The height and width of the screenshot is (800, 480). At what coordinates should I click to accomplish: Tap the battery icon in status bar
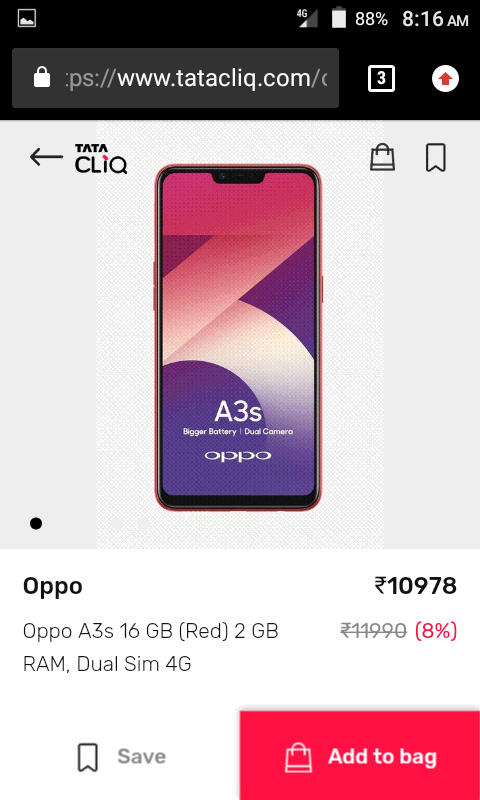(x=339, y=18)
